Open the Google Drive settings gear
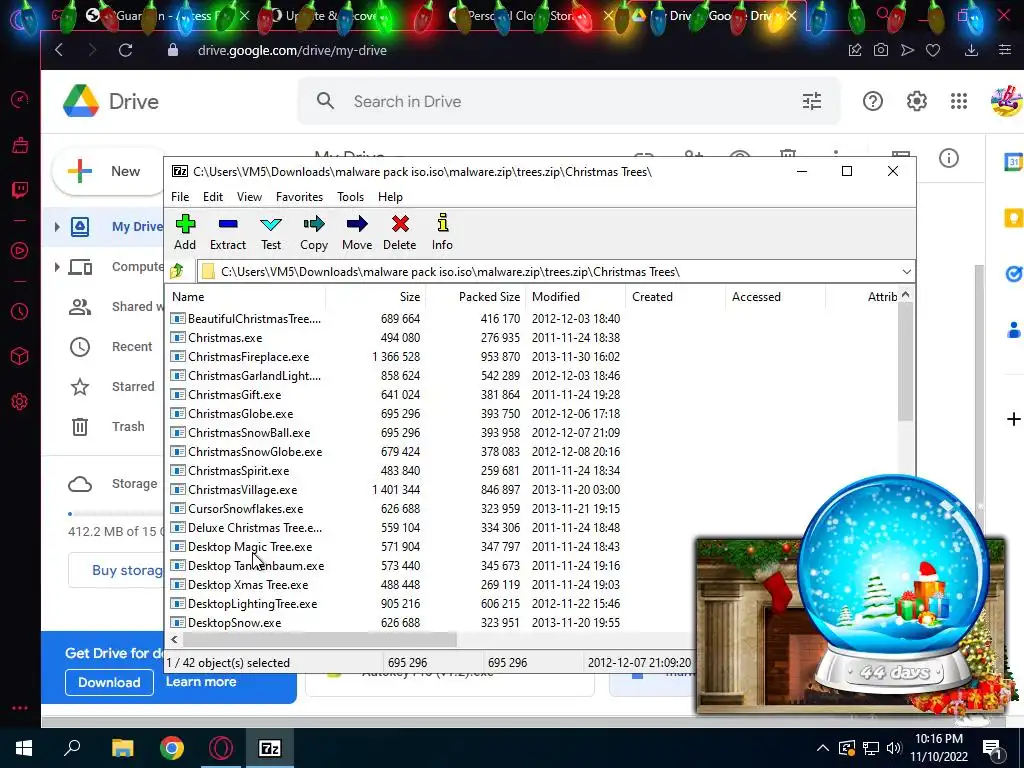This screenshot has width=1024, height=768. [x=916, y=101]
